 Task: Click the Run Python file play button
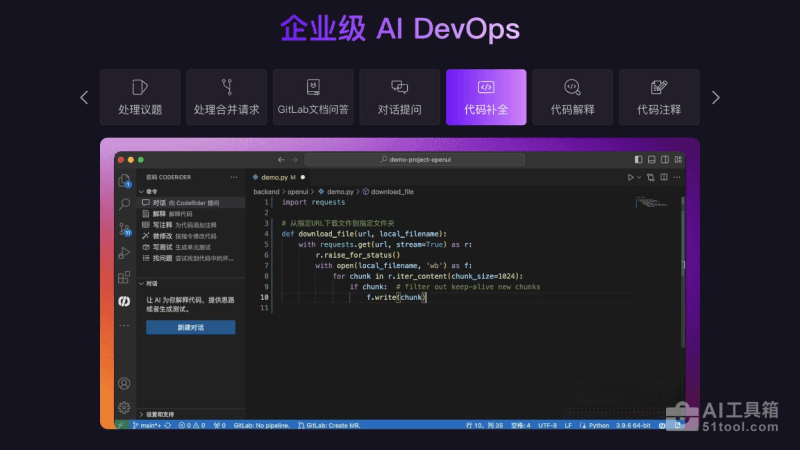click(x=631, y=177)
